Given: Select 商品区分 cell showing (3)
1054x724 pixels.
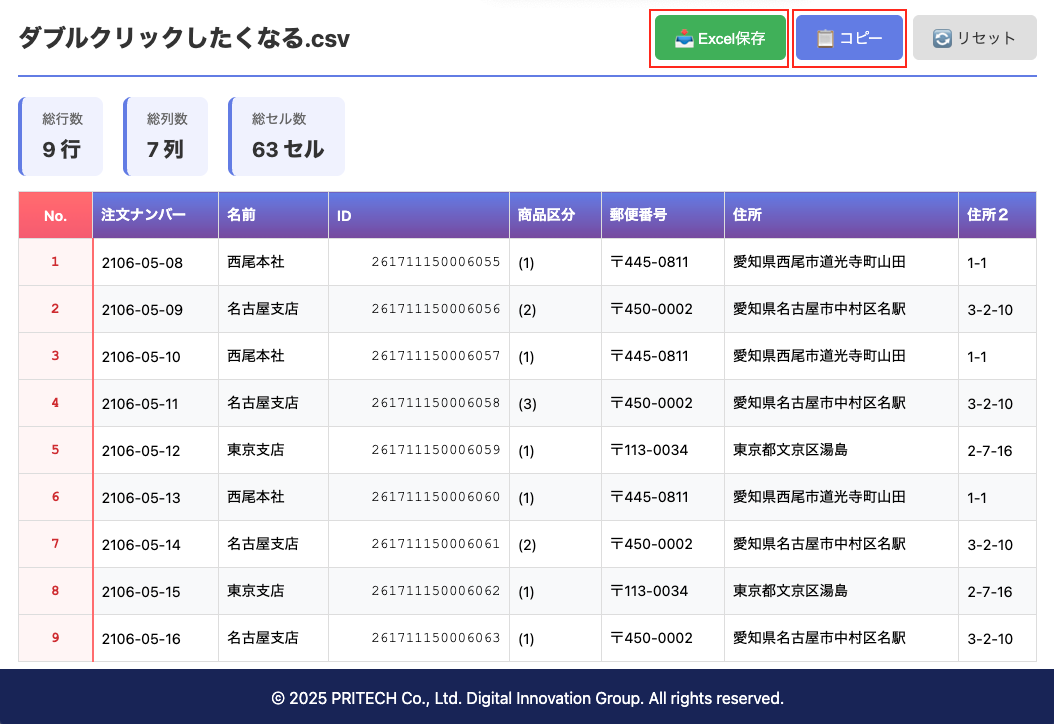Looking at the screenshot, I should [555, 403].
